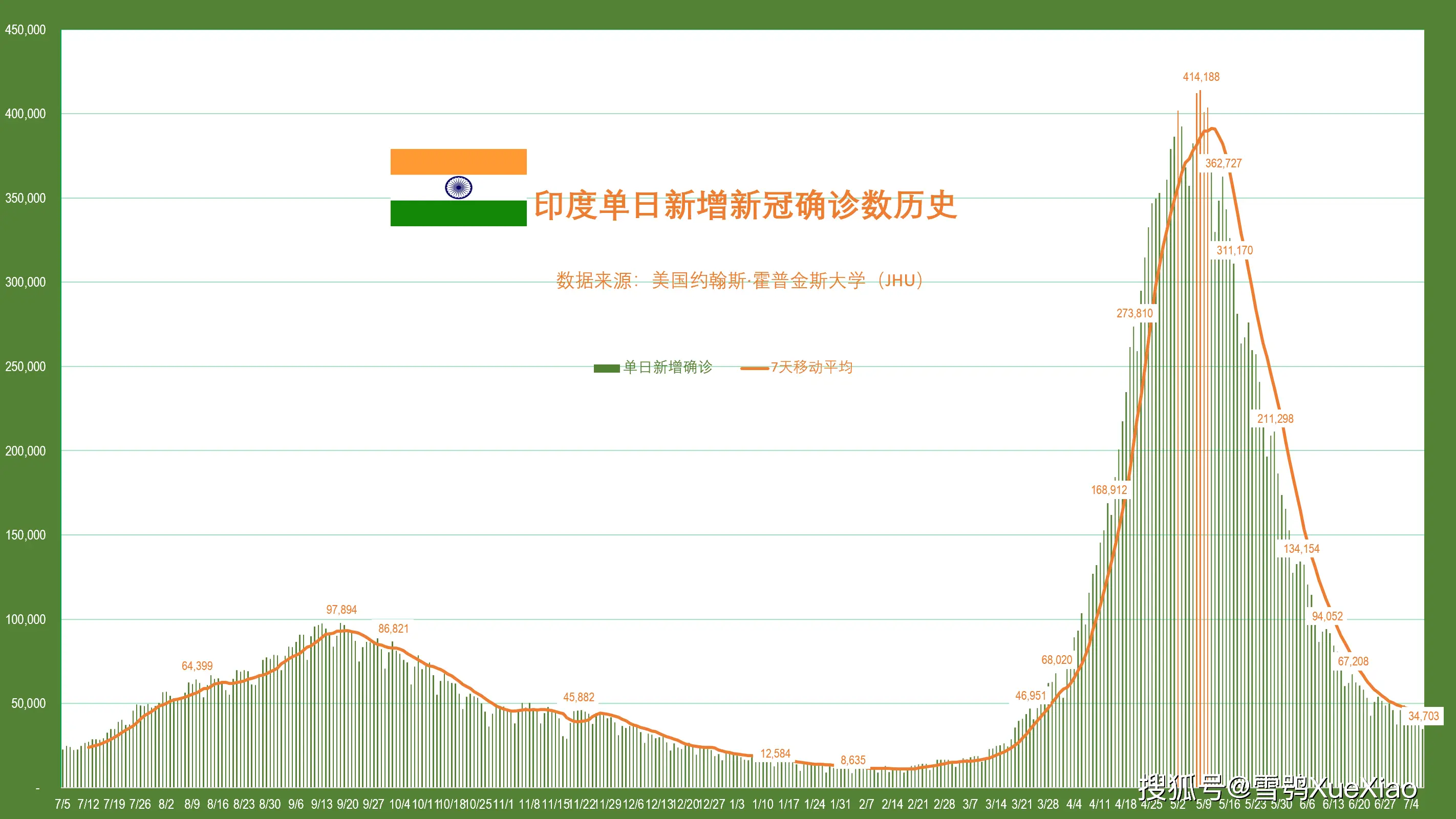Click the green legend swatch for daily cases
The image size is (1456, 819).
tap(607, 368)
